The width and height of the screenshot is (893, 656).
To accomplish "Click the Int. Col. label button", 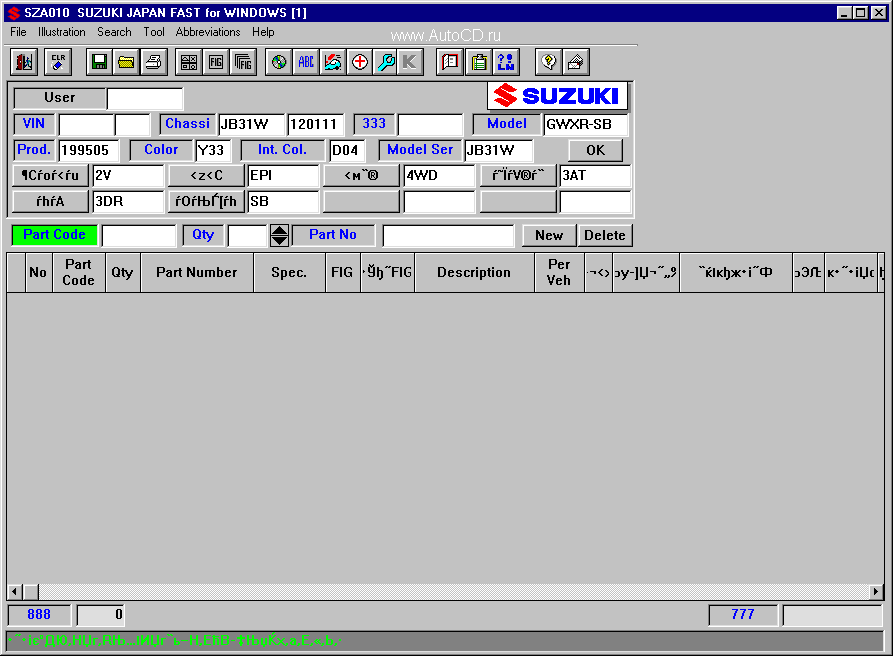I will (x=282, y=150).
